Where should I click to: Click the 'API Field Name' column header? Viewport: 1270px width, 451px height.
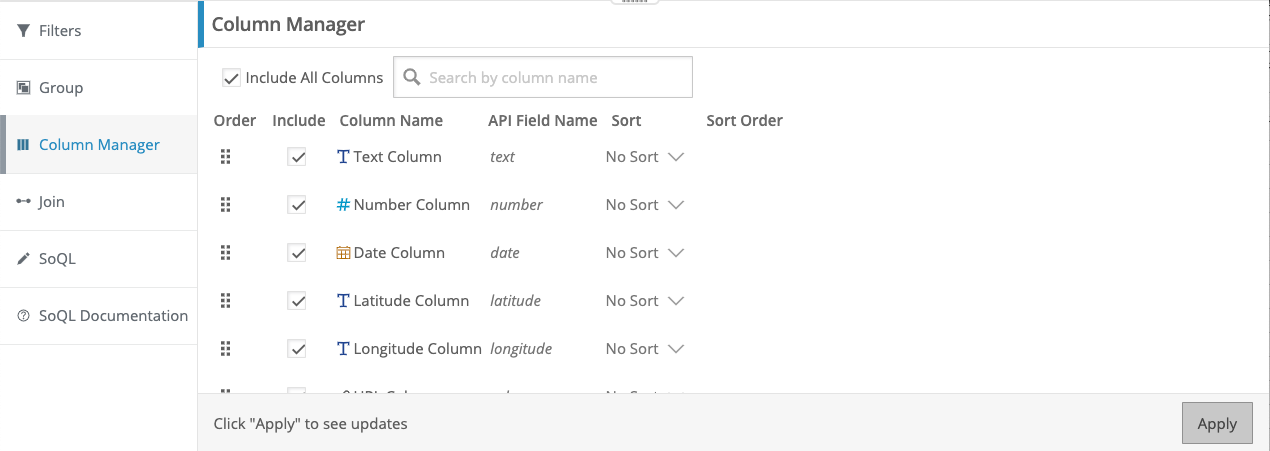pyautogui.click(x=543, y=121)
